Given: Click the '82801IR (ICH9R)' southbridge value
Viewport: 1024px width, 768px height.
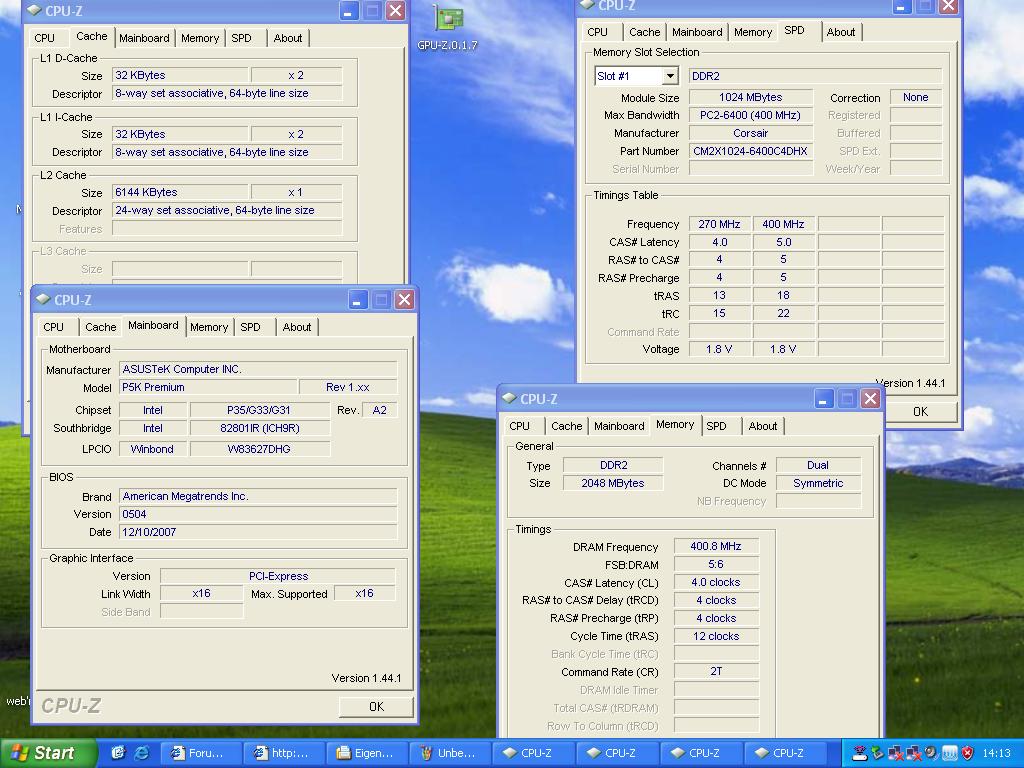Looking at the screenshot, I should (259, 428).
